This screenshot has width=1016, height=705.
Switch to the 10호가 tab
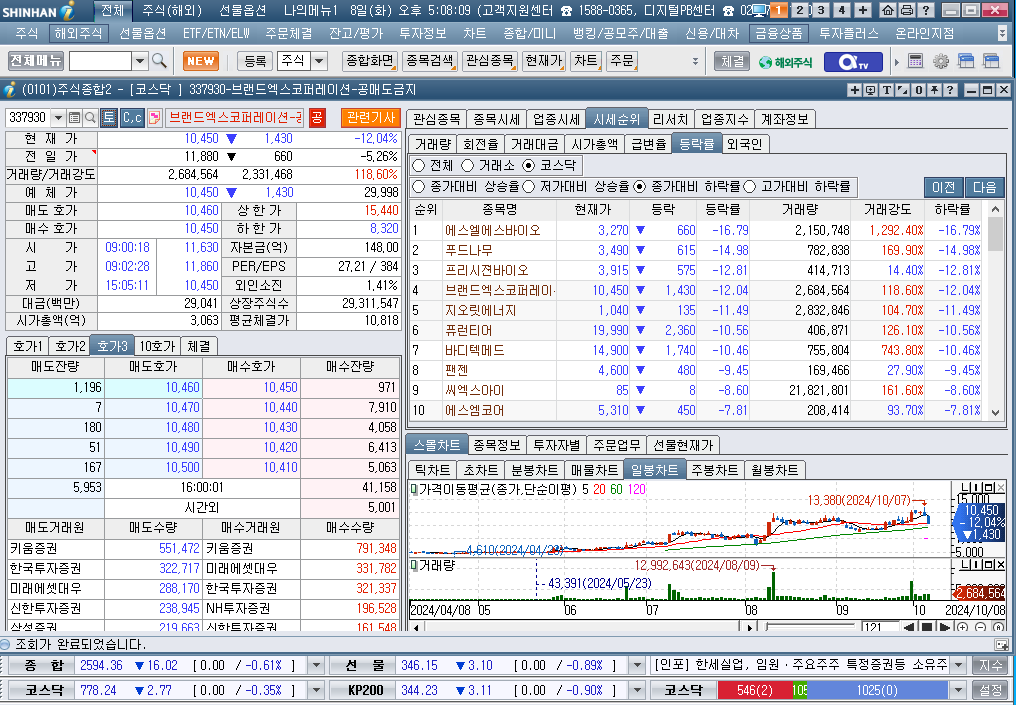pyautogui.click(x=157, y=346)
